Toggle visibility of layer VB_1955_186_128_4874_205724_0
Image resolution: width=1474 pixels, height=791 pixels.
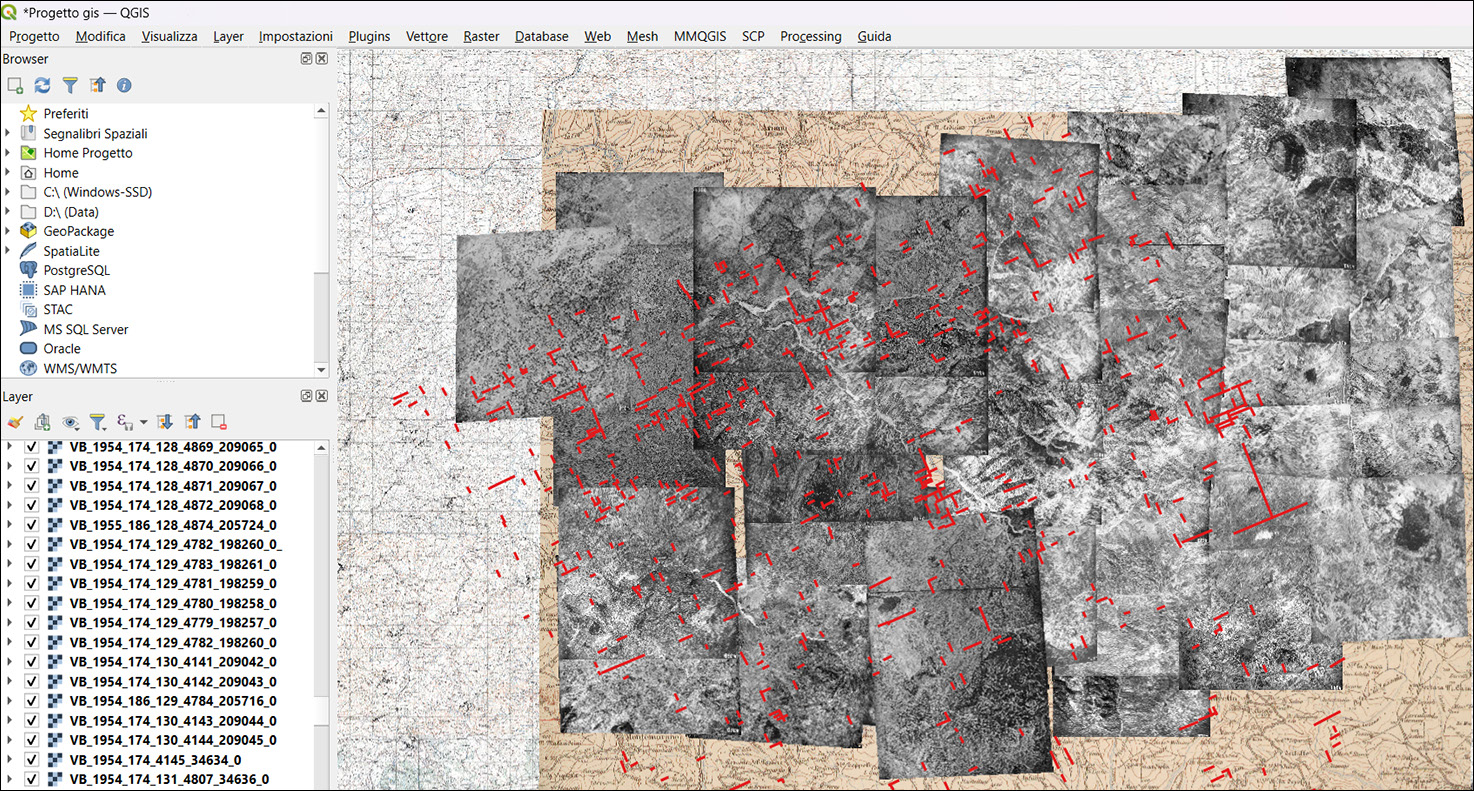point(32,525)
